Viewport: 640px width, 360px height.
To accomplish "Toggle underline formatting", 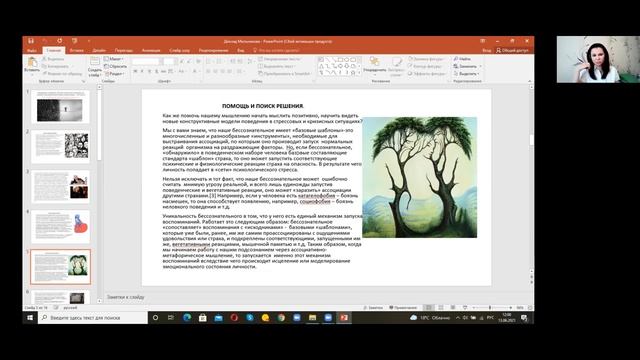I will [149, 71].
